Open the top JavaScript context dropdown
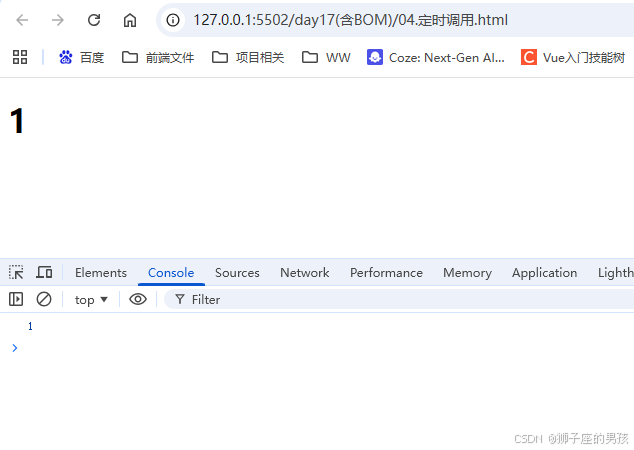Viewport: 634px width, 450px height. pos(91,300)
